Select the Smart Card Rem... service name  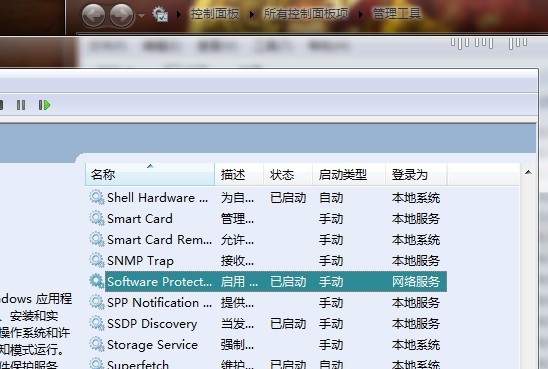(159, 240)
